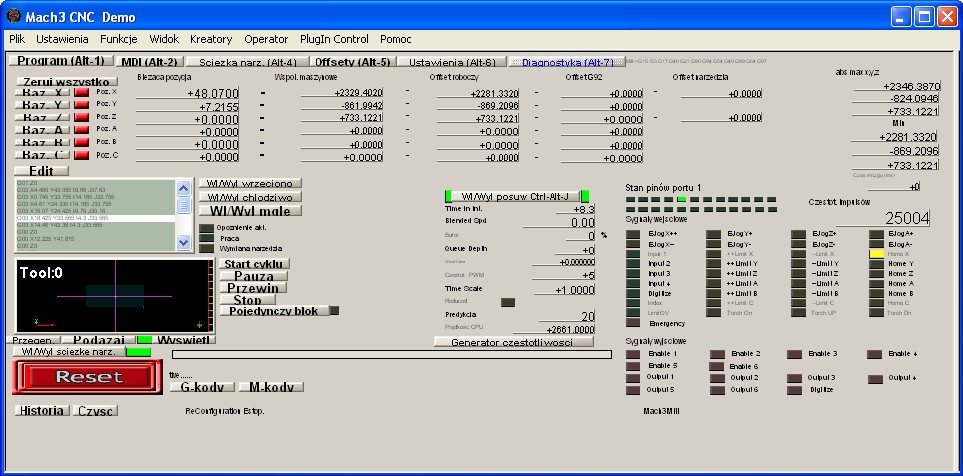Click the Mach3 app icon in title bar
The image size is (963, 476).
[x=13, y=16]
